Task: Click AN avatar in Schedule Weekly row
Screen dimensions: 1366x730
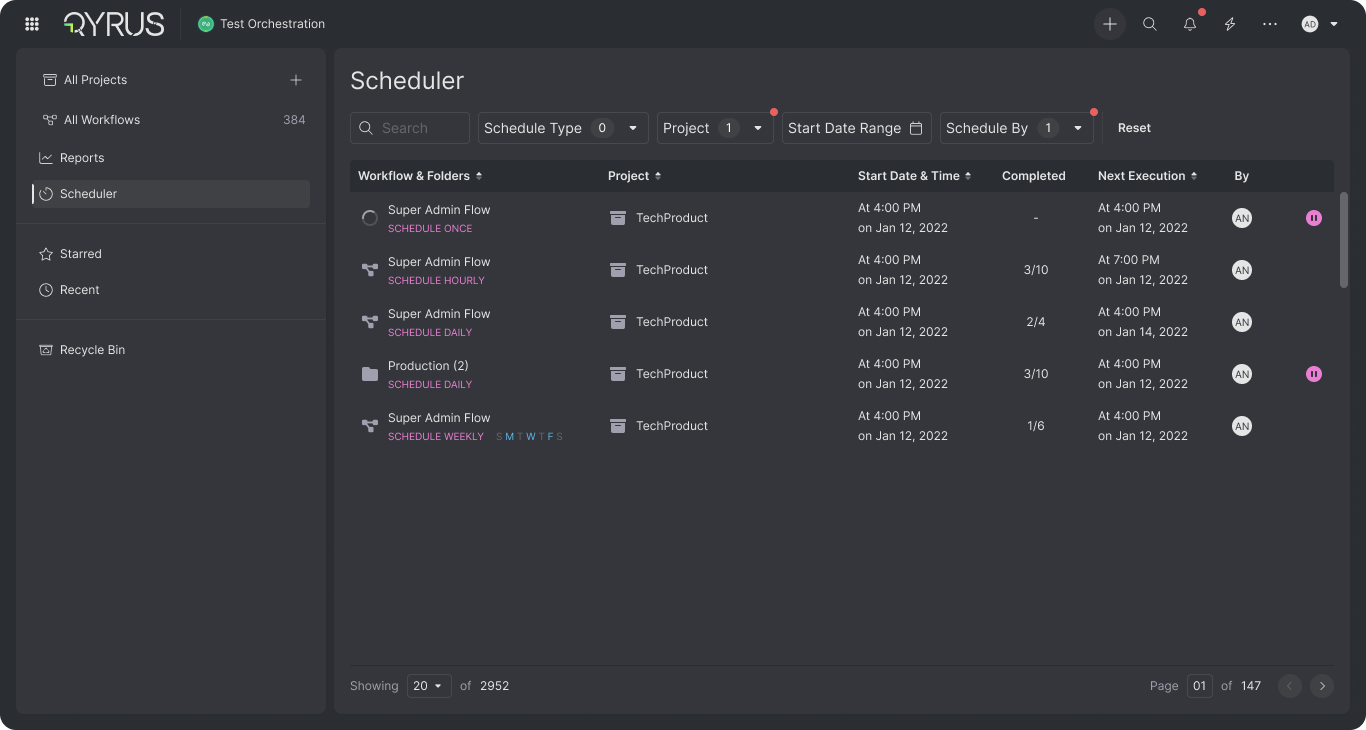Action: [1242, 426]
